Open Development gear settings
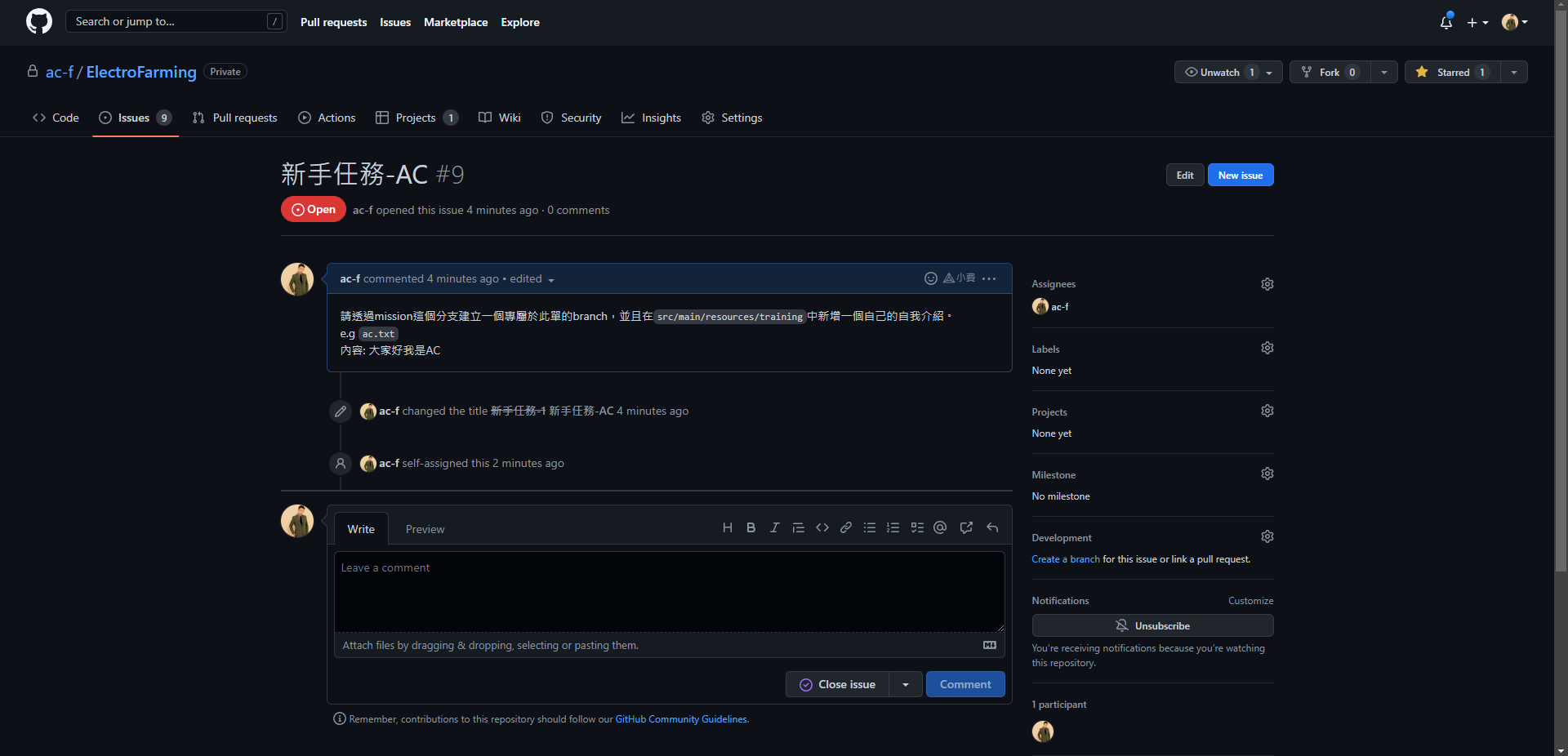The height and width of the screenshot is (756, 1568). tap(1267, 536)
